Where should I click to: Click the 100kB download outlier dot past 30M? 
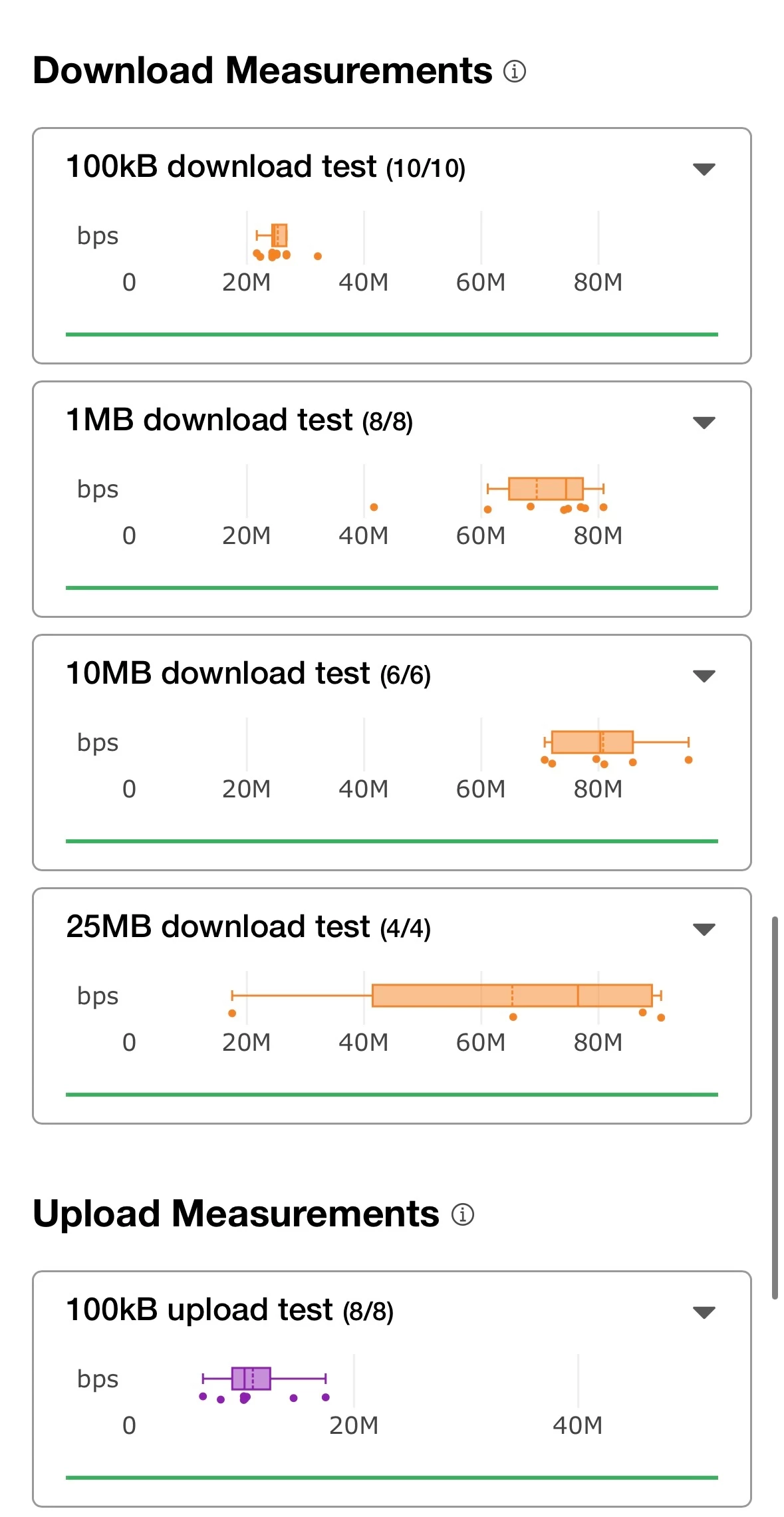(318, 256)
